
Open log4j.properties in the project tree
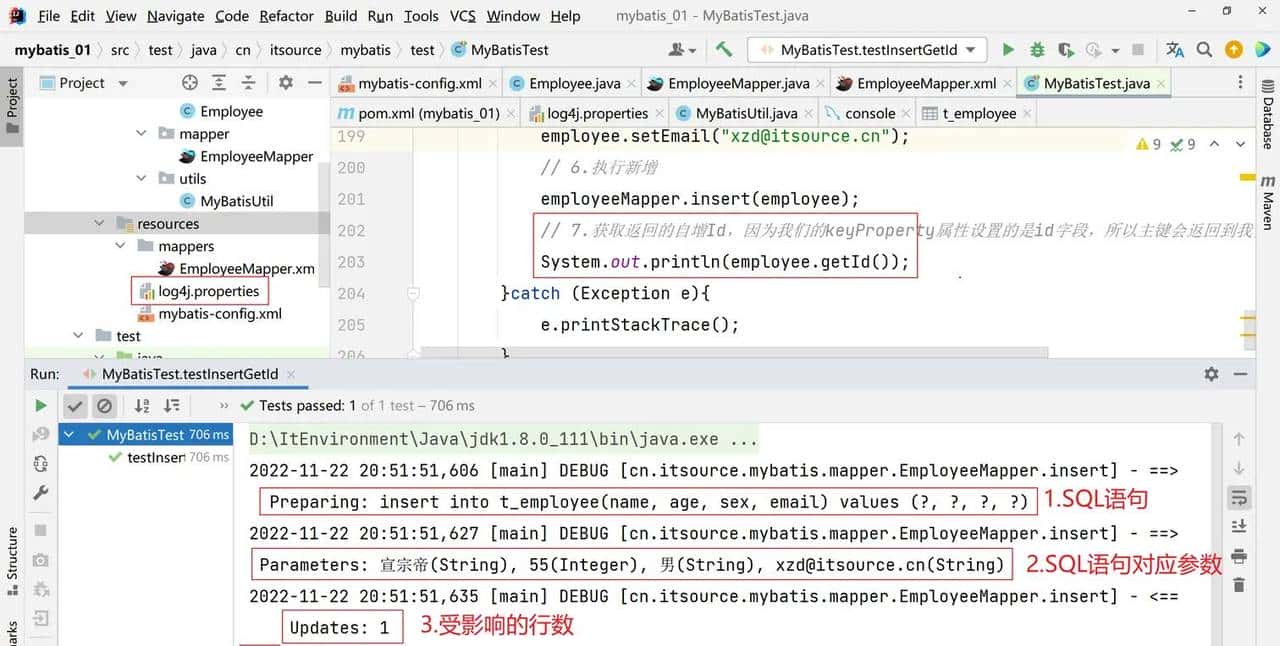coord(208,291)
